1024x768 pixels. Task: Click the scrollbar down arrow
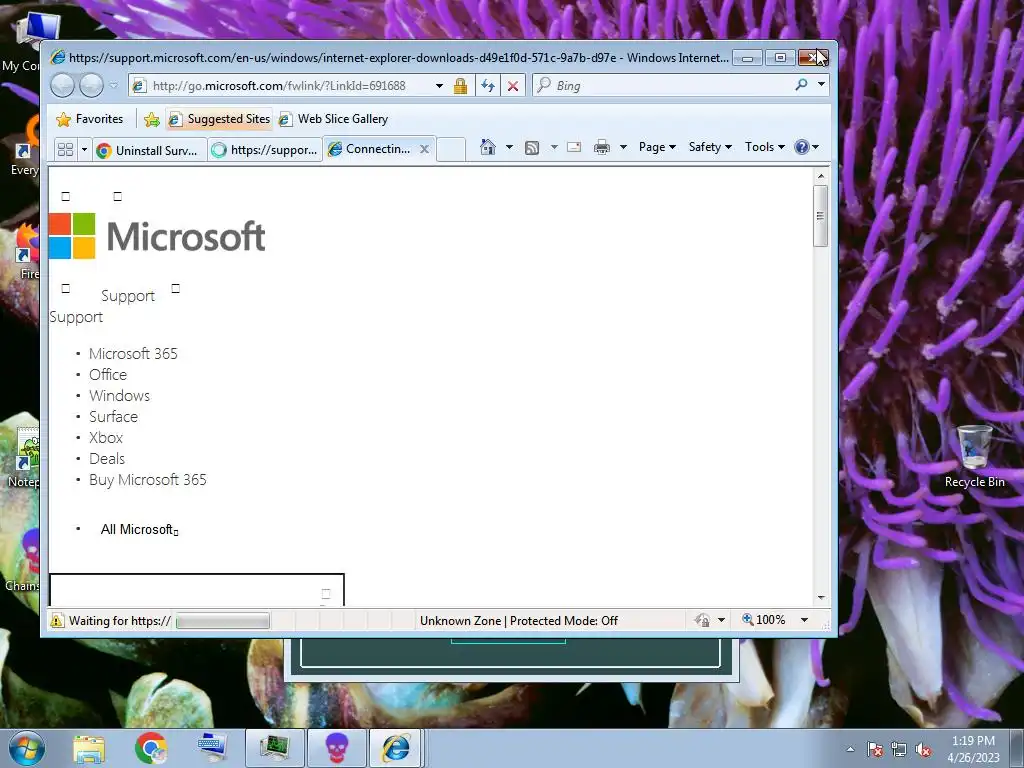click(821, 598)
